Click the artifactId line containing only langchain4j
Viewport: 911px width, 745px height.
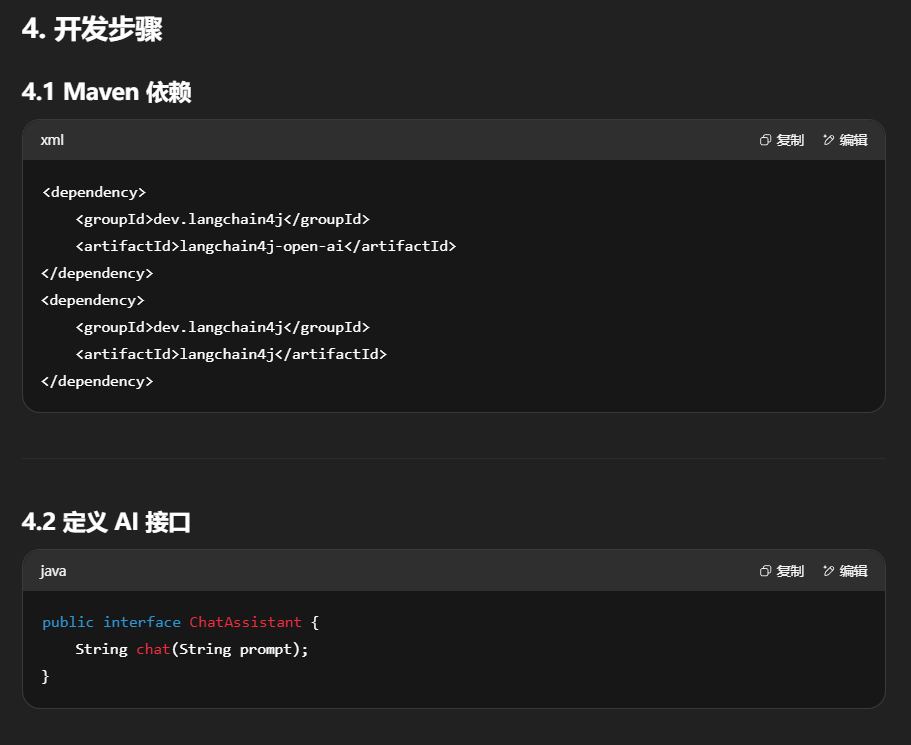click(230, 354)
